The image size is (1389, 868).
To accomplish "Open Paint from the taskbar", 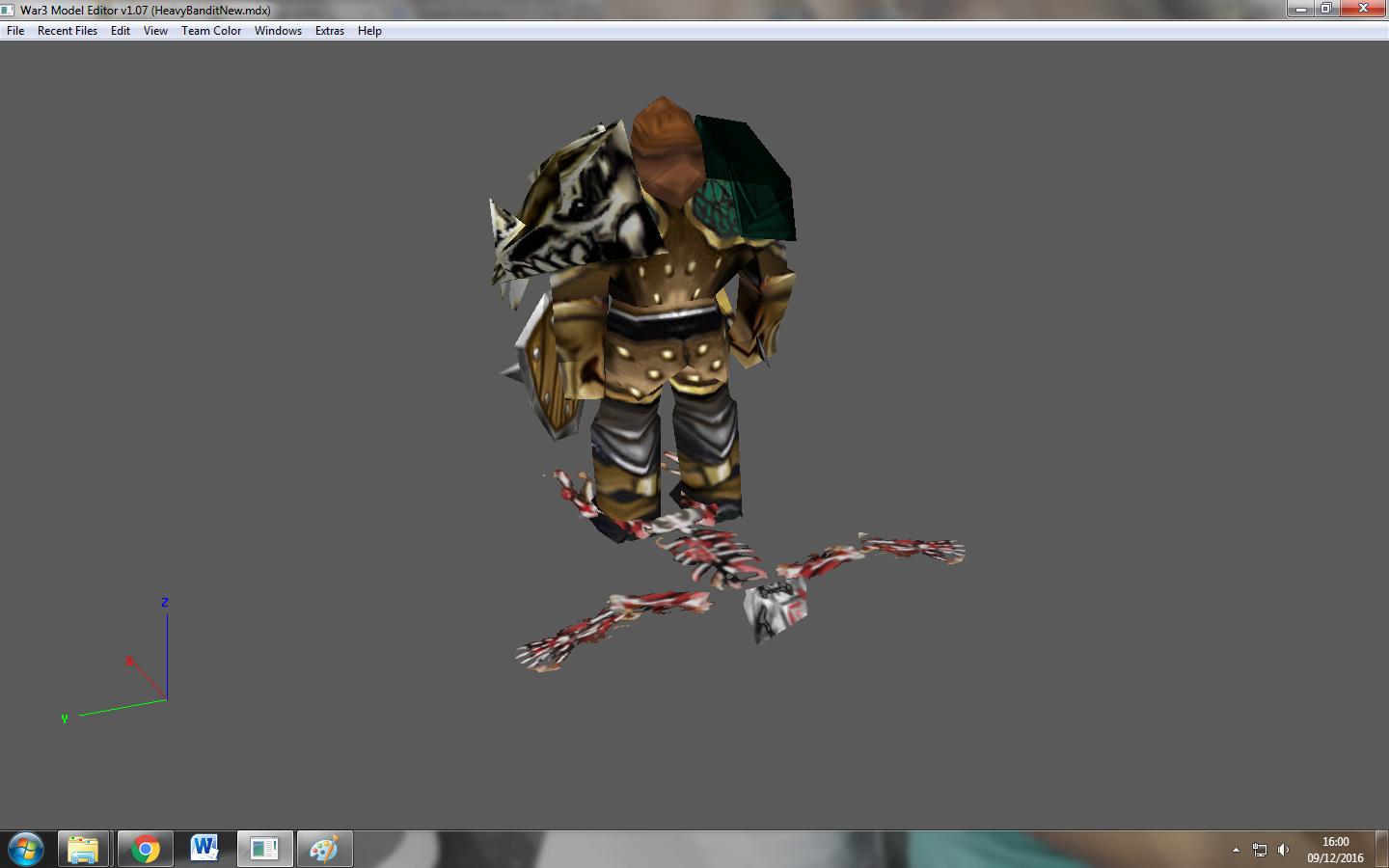I will (324, 850).
